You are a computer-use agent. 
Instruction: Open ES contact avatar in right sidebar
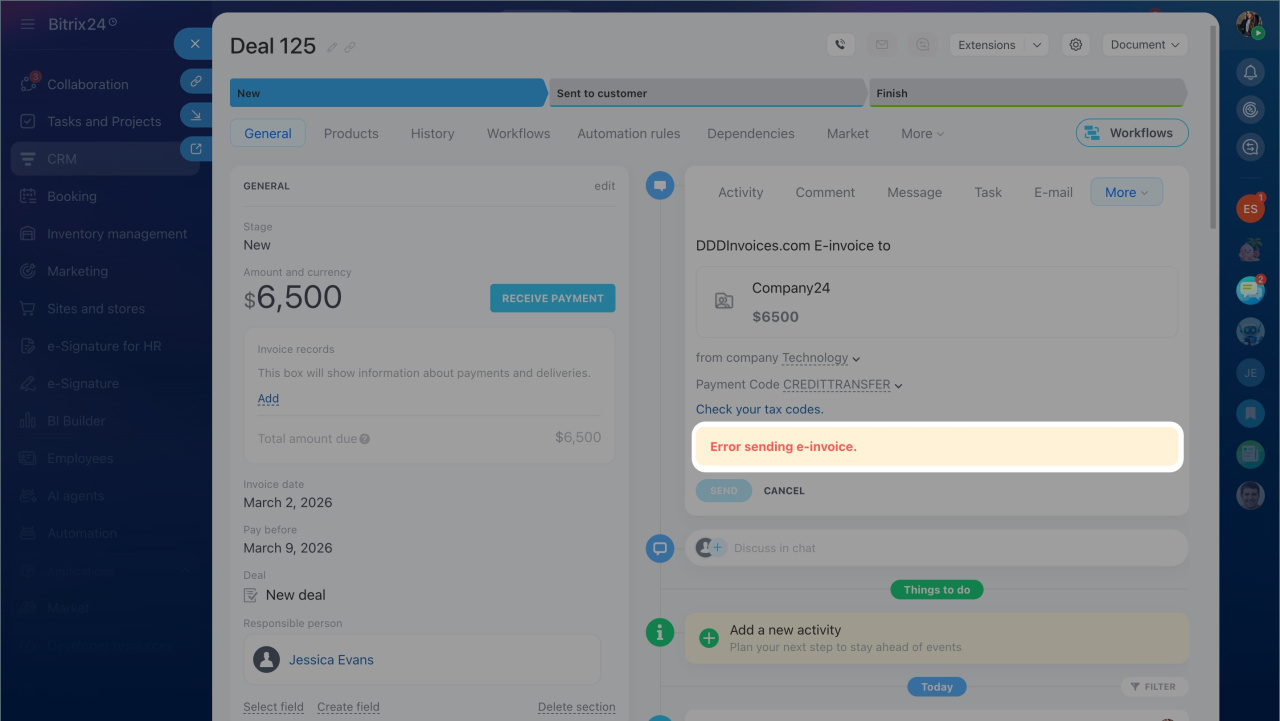tap(1250, 209)
